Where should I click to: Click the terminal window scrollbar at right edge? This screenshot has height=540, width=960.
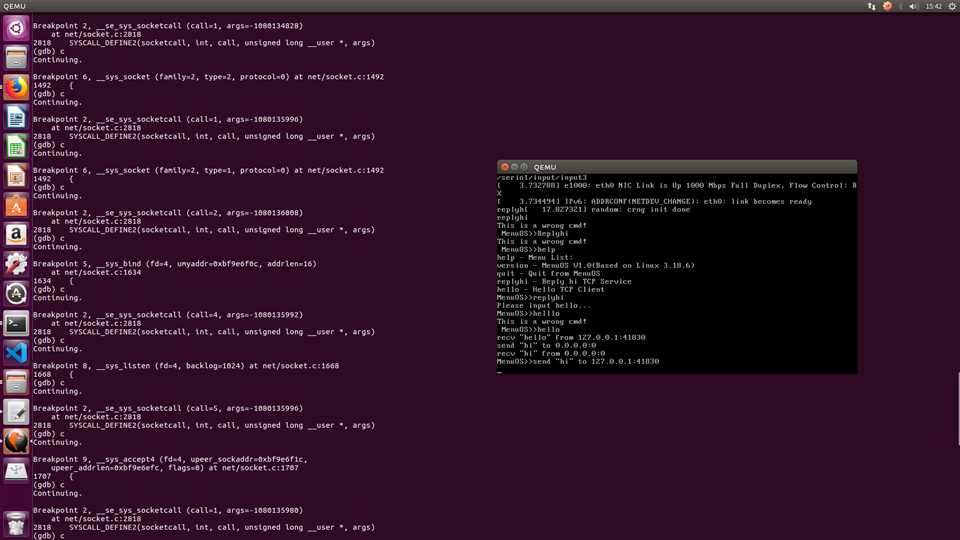[x=958, y=408]
